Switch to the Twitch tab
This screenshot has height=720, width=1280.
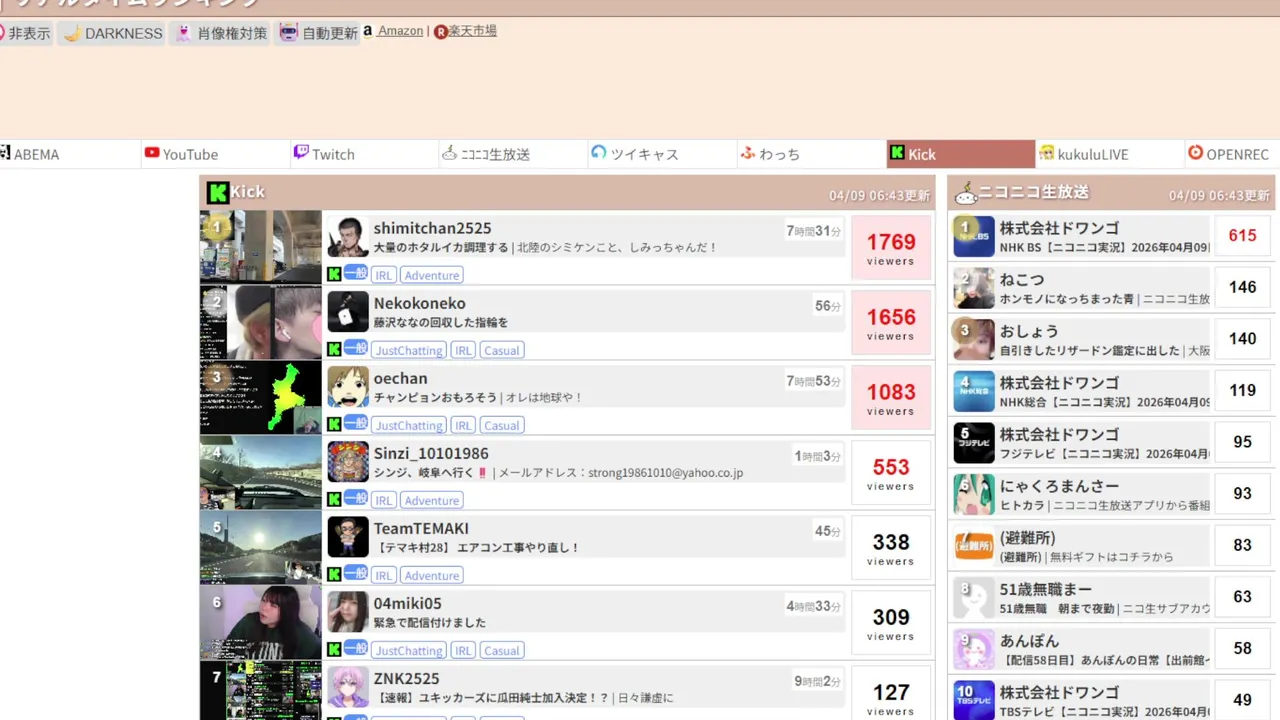click(x=364, y=154)
